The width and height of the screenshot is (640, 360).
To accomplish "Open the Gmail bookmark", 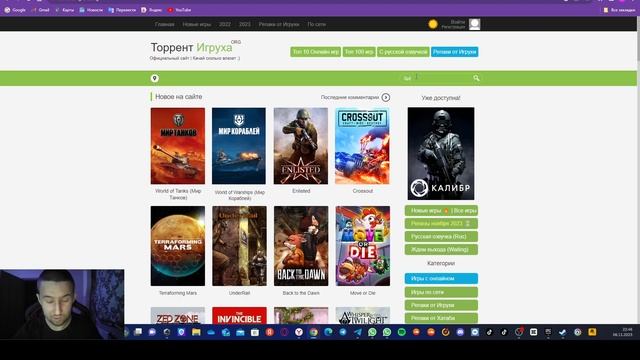I will 40,10.
